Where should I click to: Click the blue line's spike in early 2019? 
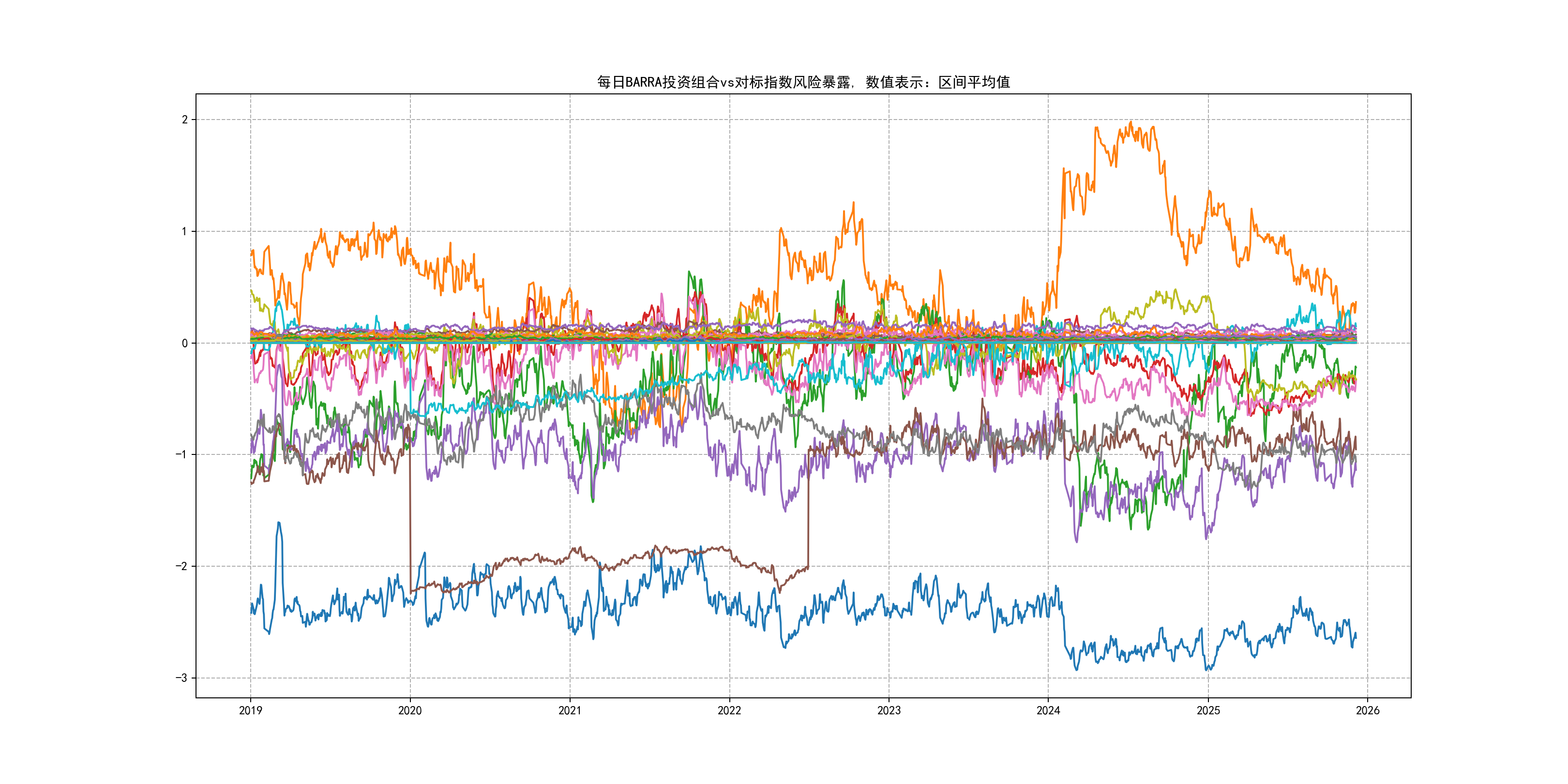point(279,523)
